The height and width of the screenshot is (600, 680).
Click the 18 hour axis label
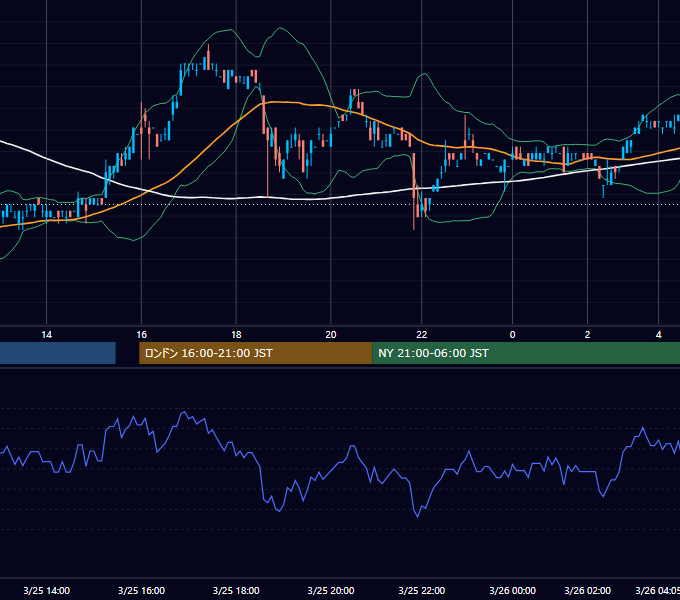236,335
